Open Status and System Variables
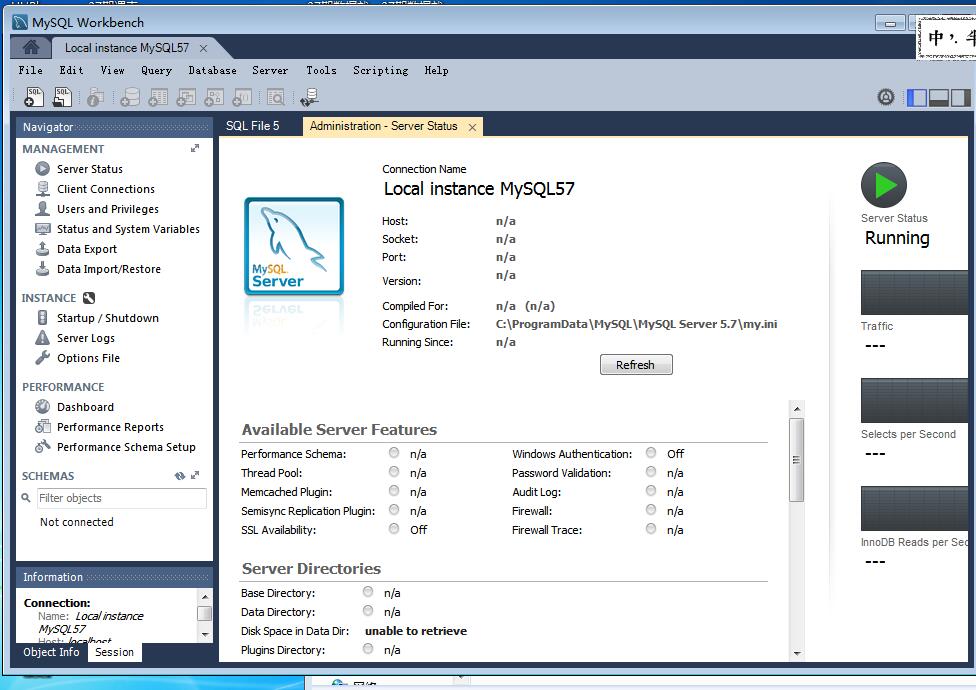This screenshot has height=690, width=976. tap(128, 229)
